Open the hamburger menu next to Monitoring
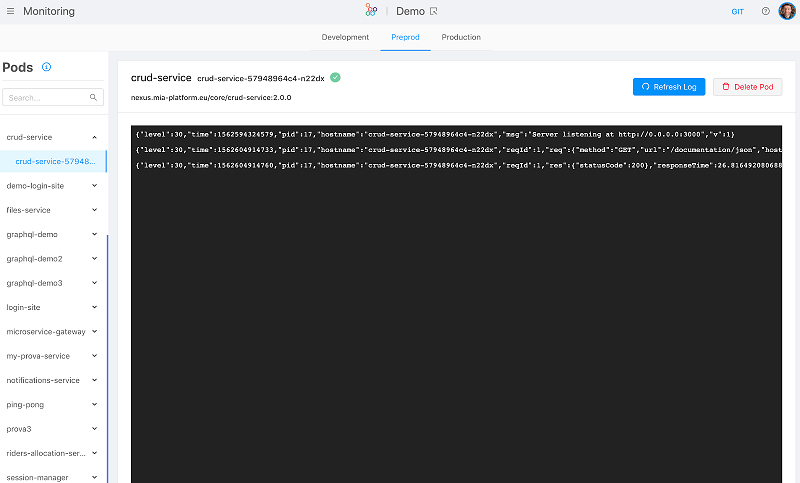 point(10,11)
